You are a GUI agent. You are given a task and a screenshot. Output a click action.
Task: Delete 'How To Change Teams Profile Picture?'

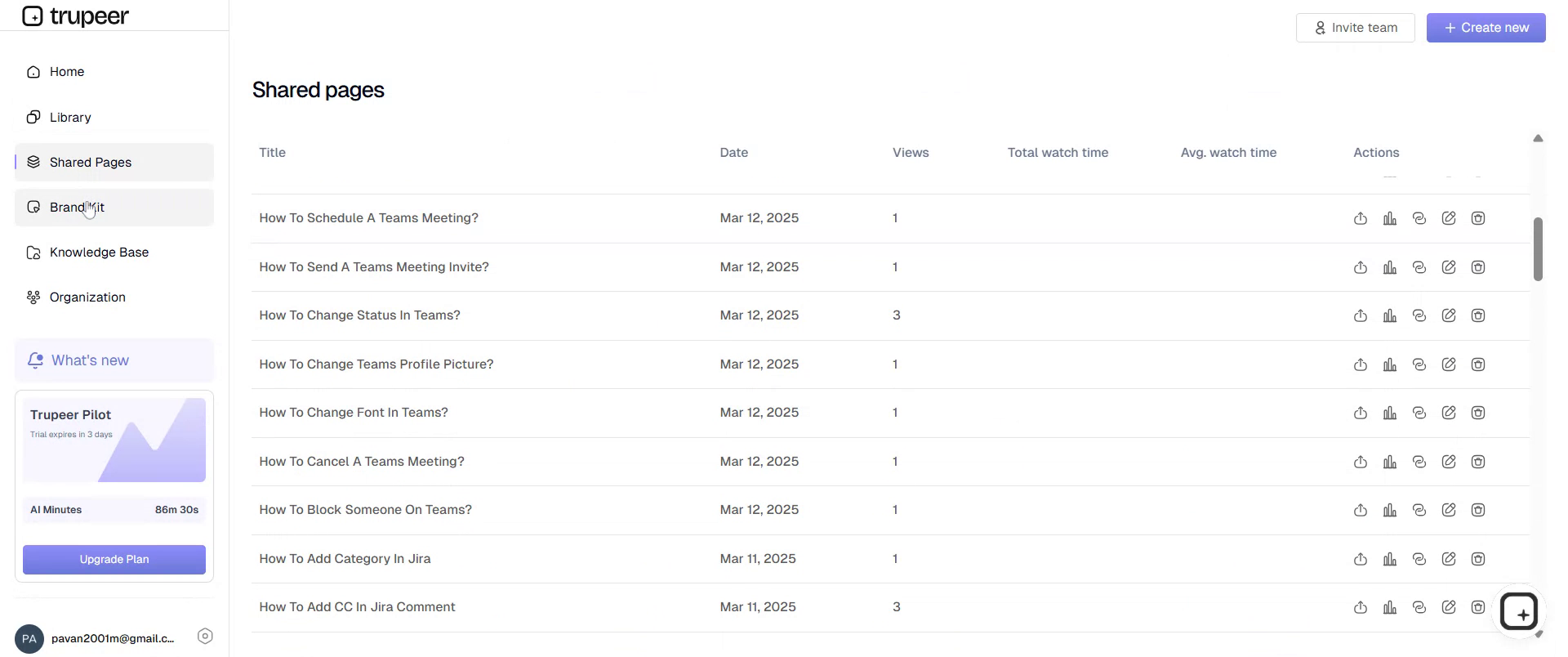coord(1478,364)
